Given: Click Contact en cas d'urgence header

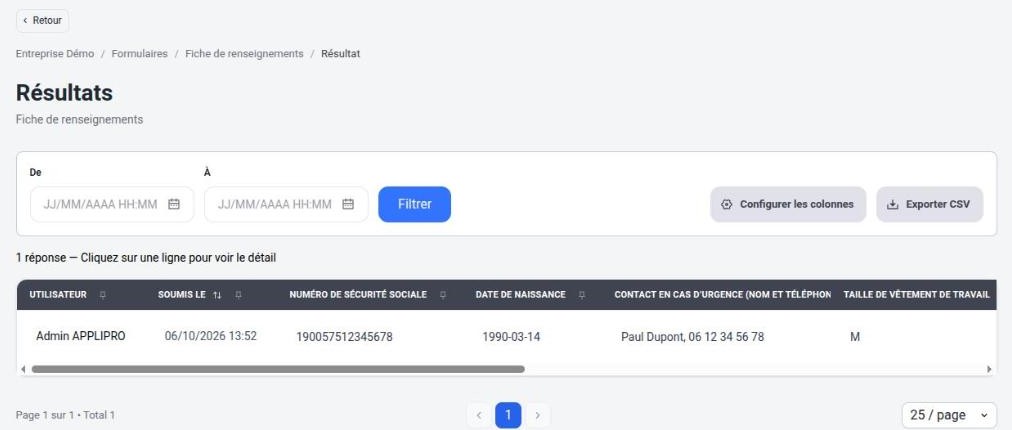Looking at the screenshot, I should pyautogui.click(x=722, y=294).
